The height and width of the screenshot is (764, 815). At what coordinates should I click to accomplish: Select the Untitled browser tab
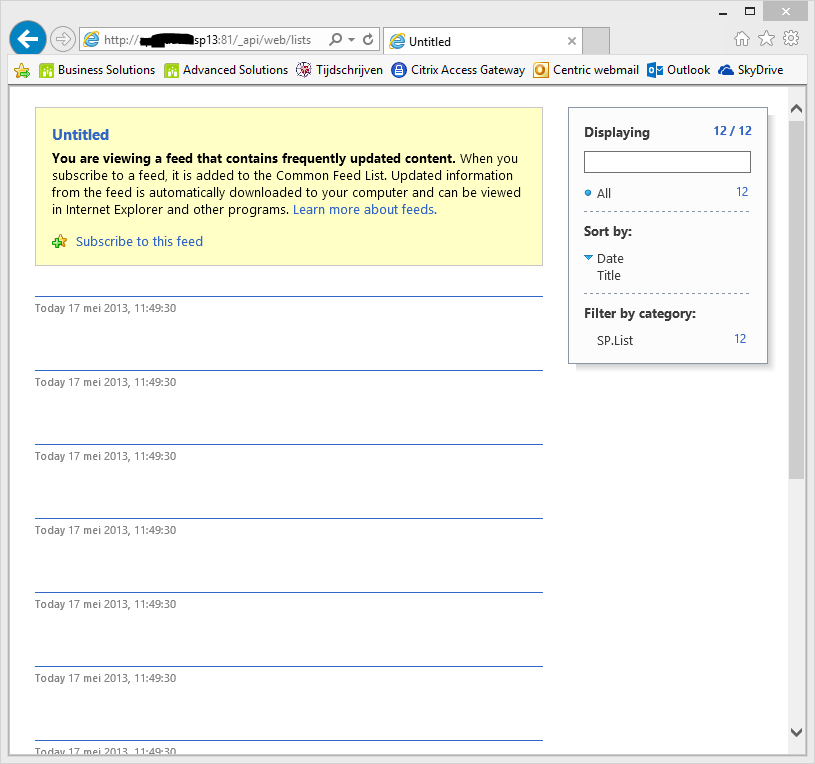click(483, 41)
